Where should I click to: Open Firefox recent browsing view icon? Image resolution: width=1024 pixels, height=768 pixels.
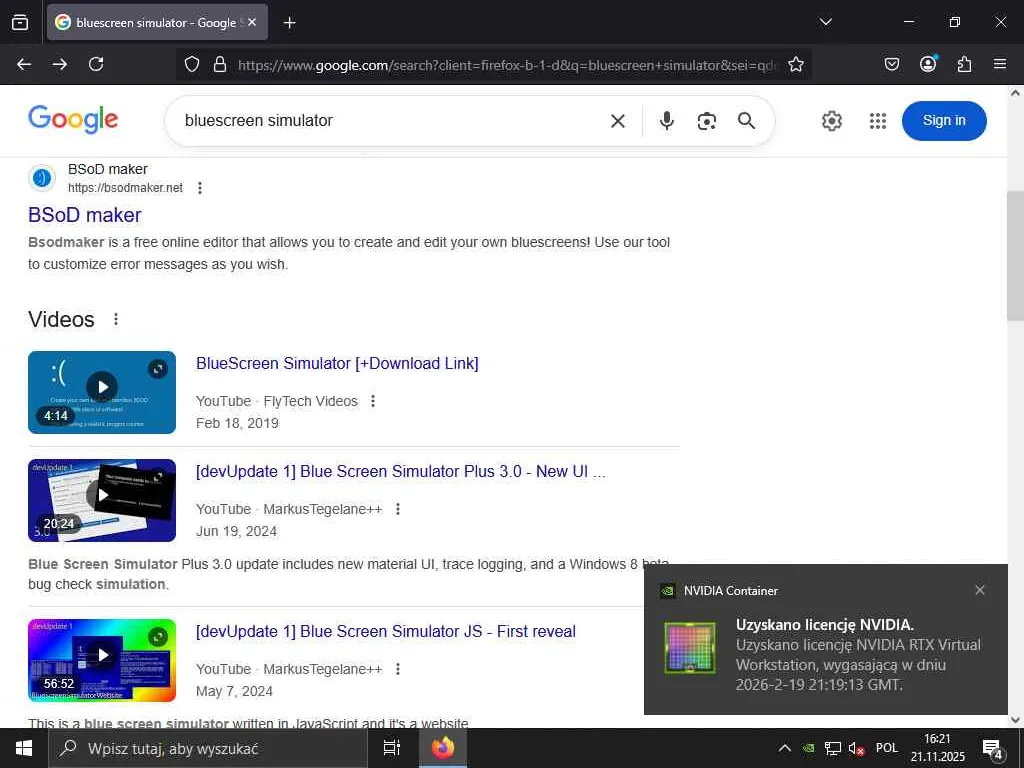[x=20, y=22]
